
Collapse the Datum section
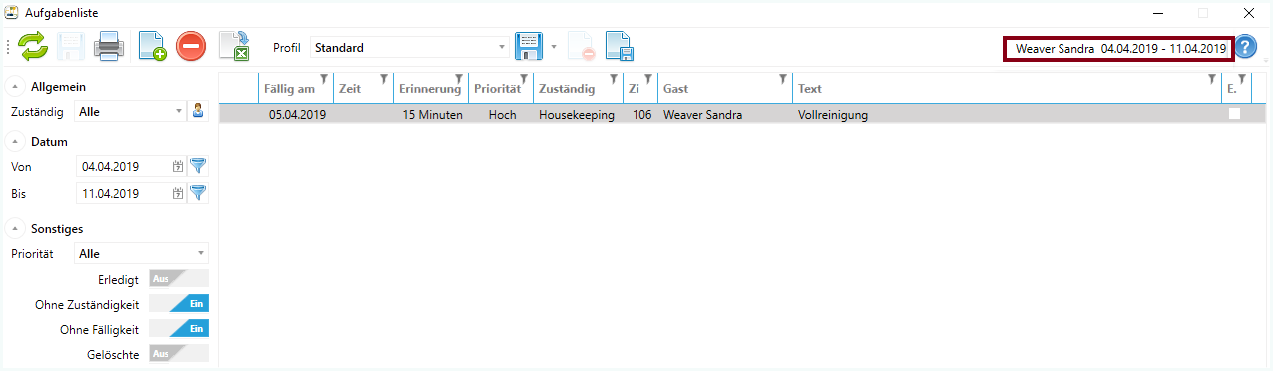[x=15, y=142]
